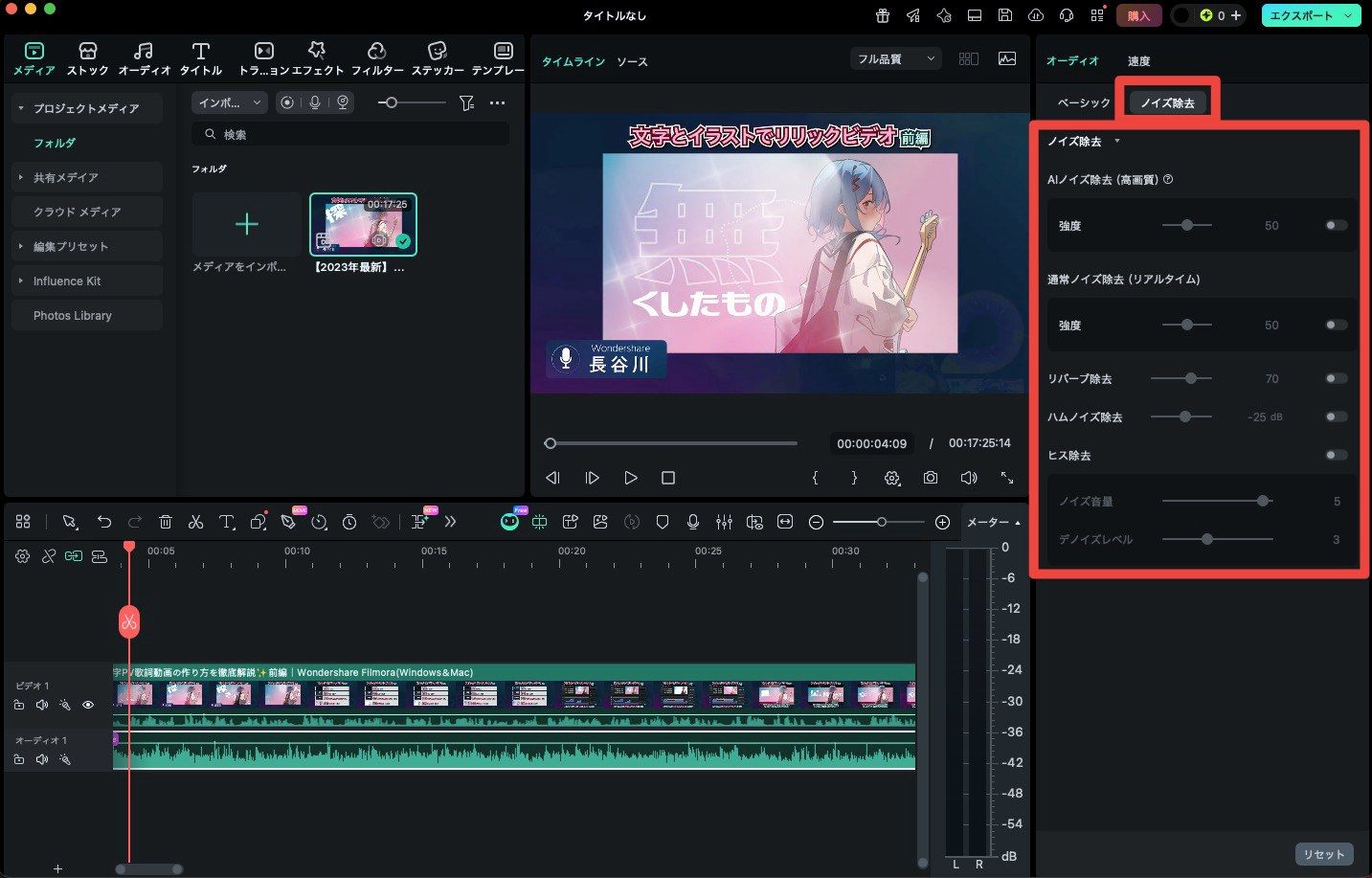Play the preview video
1372x878 pixels.
[630, 477]
